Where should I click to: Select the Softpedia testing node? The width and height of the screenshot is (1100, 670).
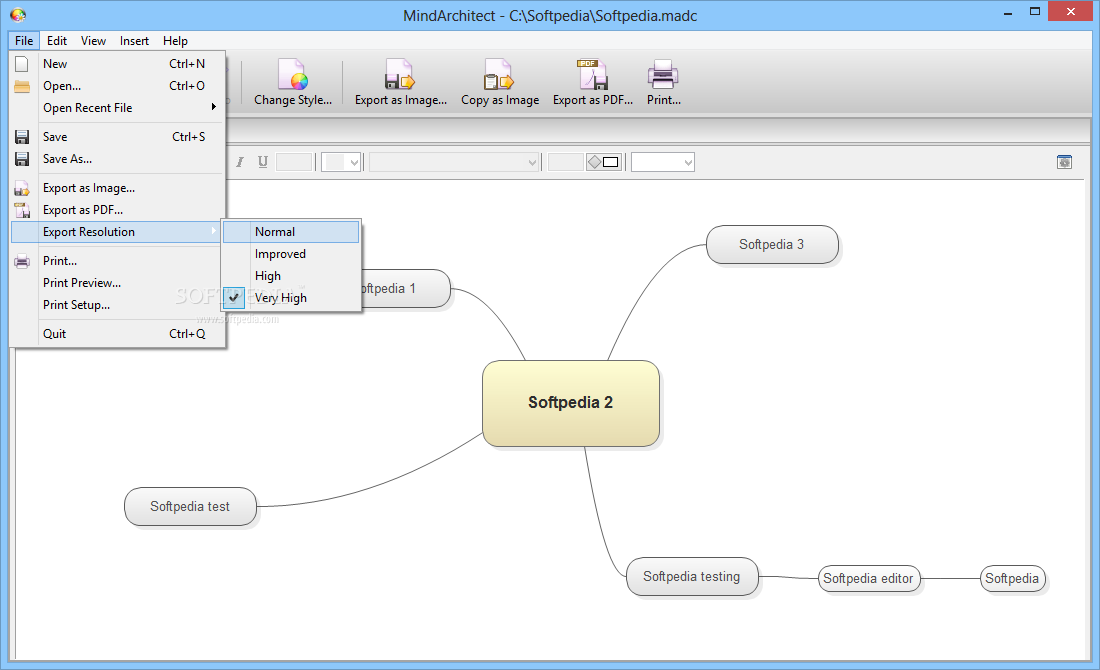(692, 577)
